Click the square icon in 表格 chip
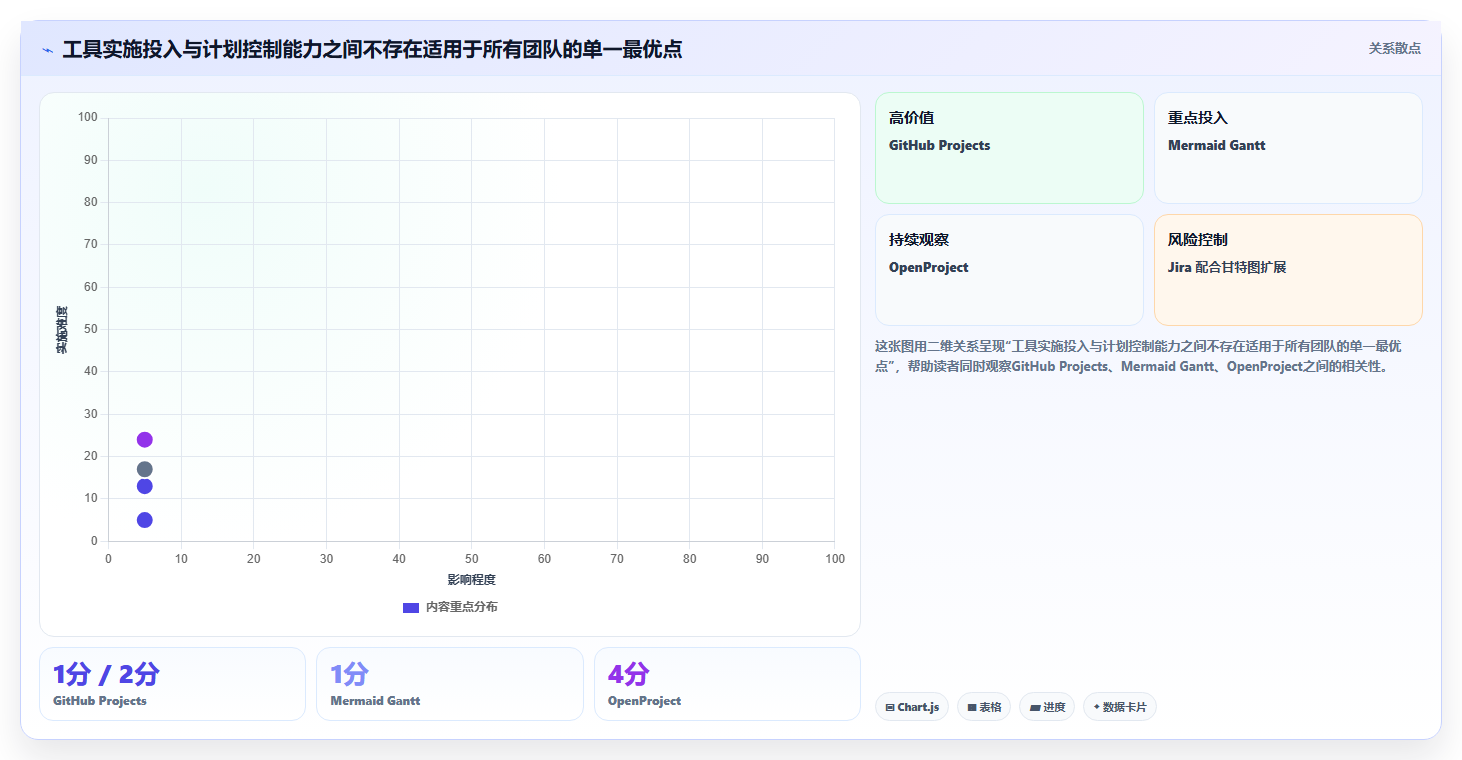The height and width of the screenshot is (760, 1462). [x=972, y=708]
